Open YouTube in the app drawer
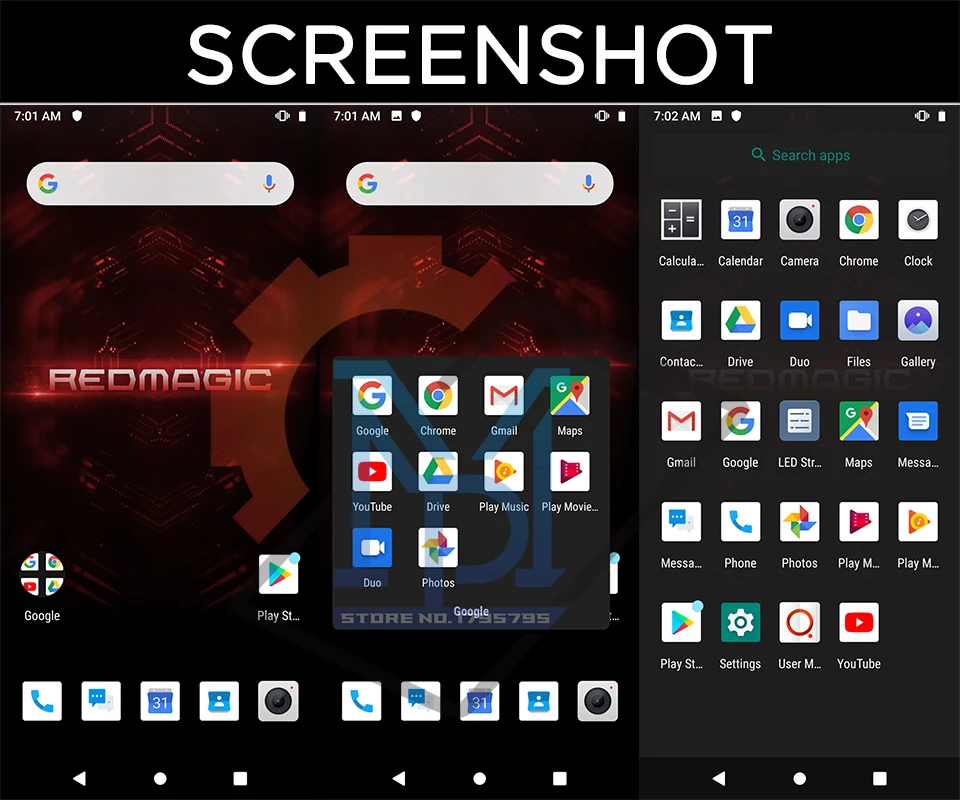Screen dimensions: 960x800 [x=858, y=622]
